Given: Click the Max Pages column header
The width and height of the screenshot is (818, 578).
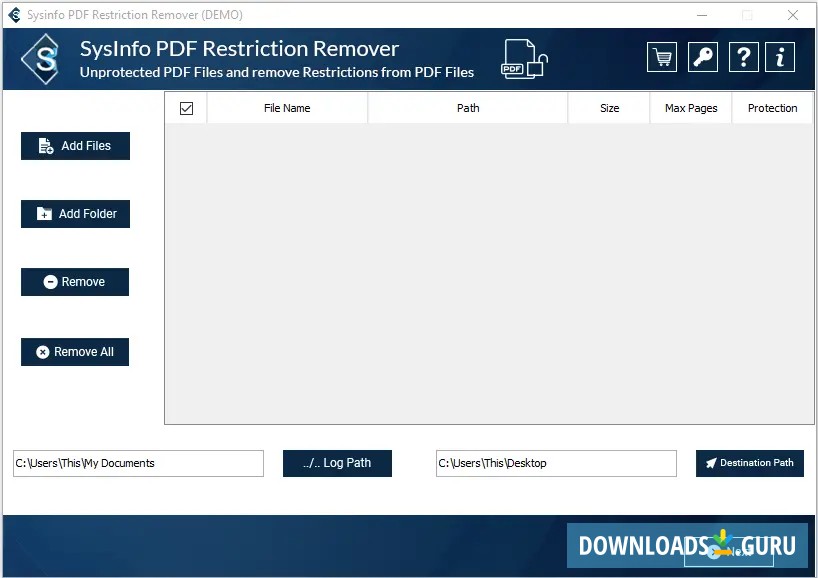Looking at the screenshot, I should coord(691,109).
